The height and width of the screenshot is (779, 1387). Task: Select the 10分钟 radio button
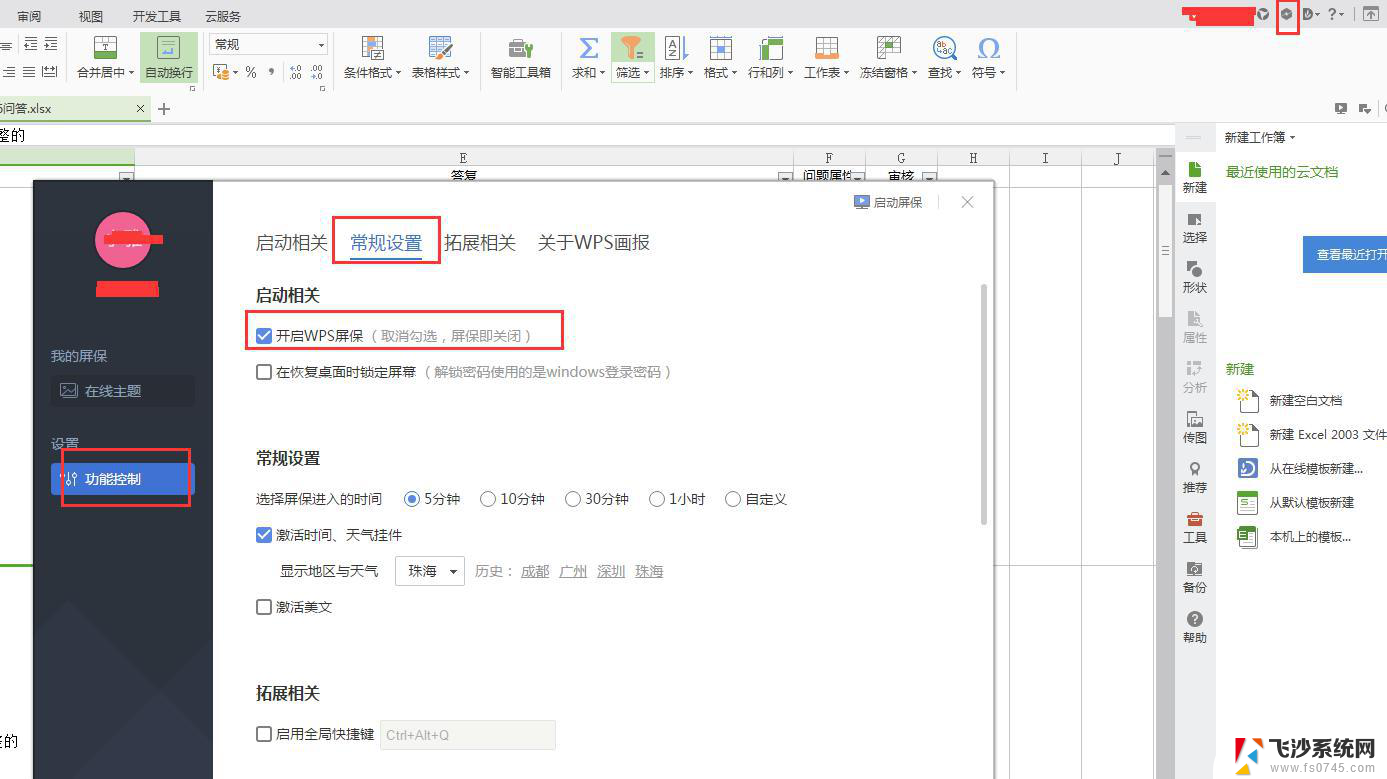(488, 499)
